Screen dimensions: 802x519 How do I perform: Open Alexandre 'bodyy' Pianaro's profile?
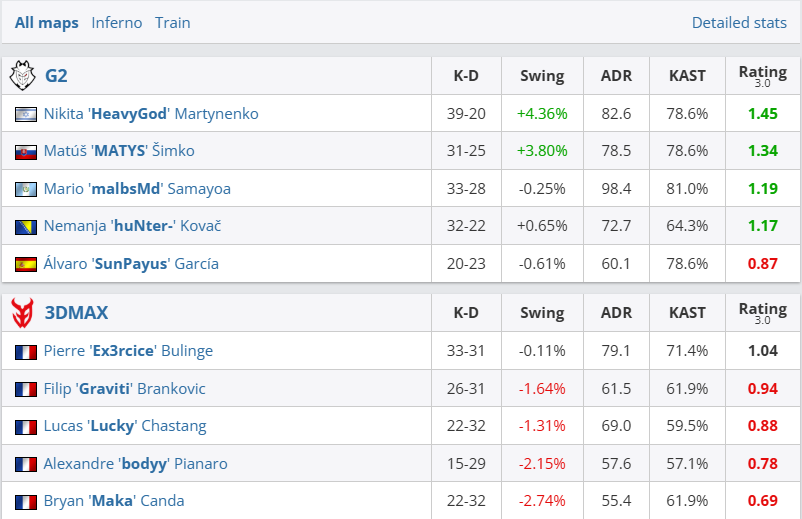point(135,464)
